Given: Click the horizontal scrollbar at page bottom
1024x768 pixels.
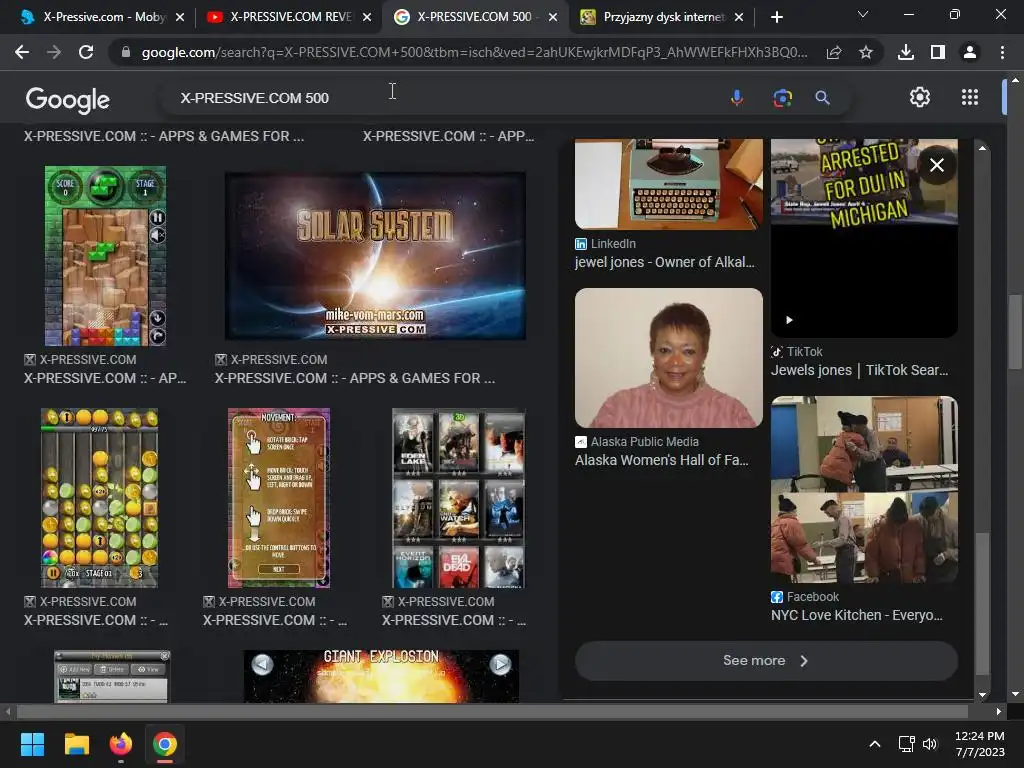Looking at the screenshot, I should 492,711.
